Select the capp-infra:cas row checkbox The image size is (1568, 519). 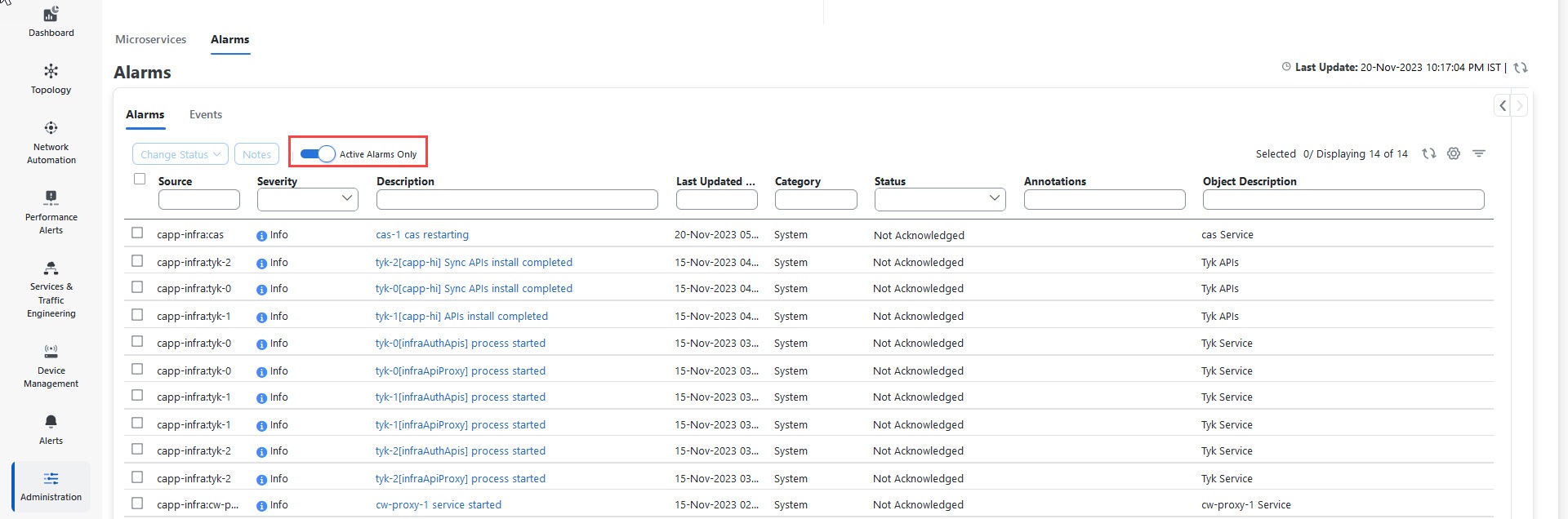(137, 233)
